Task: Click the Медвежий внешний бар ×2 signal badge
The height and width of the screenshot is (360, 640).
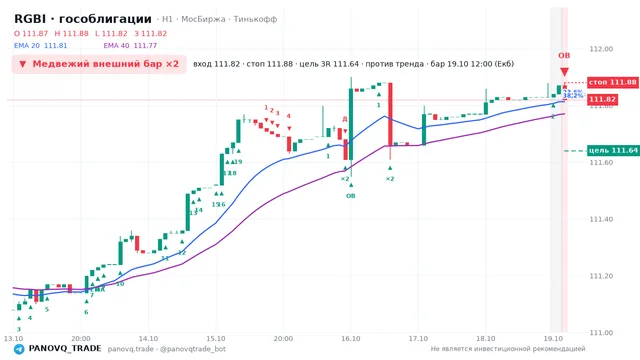Action: tap(99, 64)
